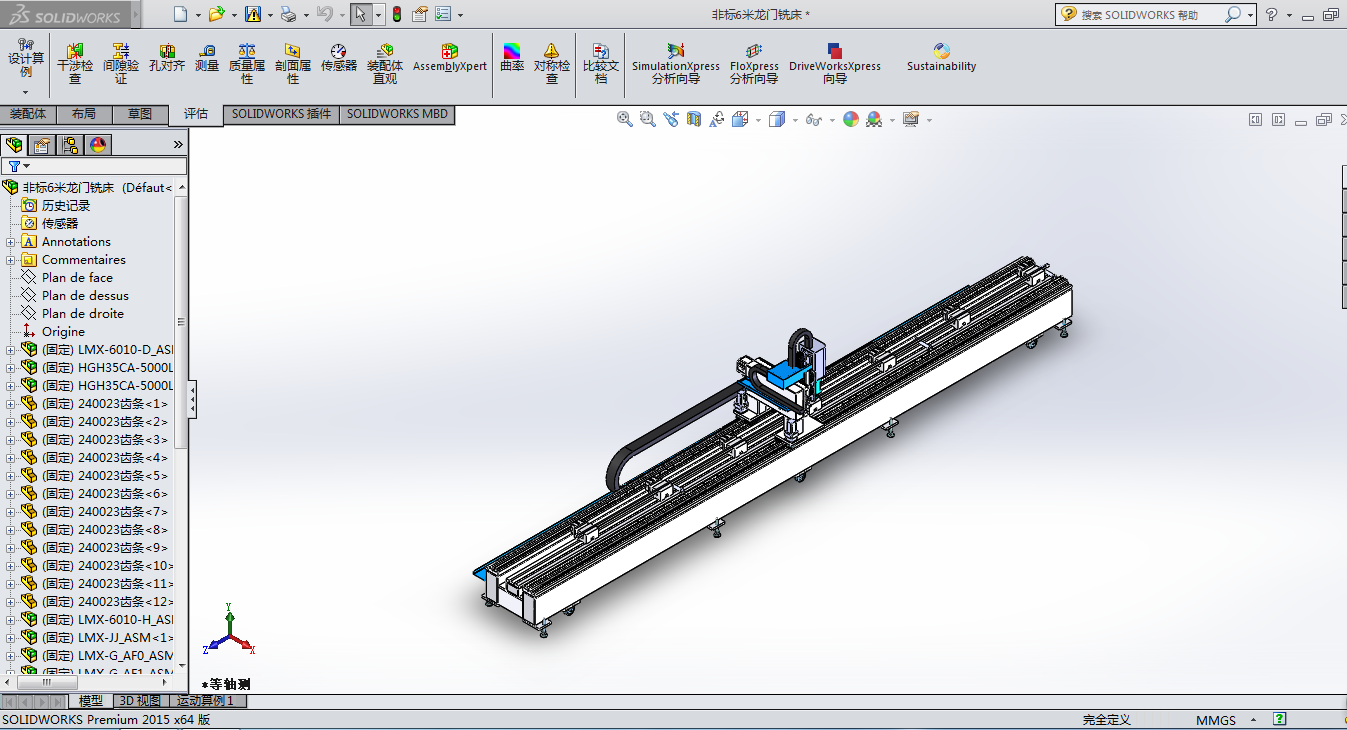Expand the Commentaires folder node
Viewport: 1347px width, 730px height.
(x=11, y=260)
